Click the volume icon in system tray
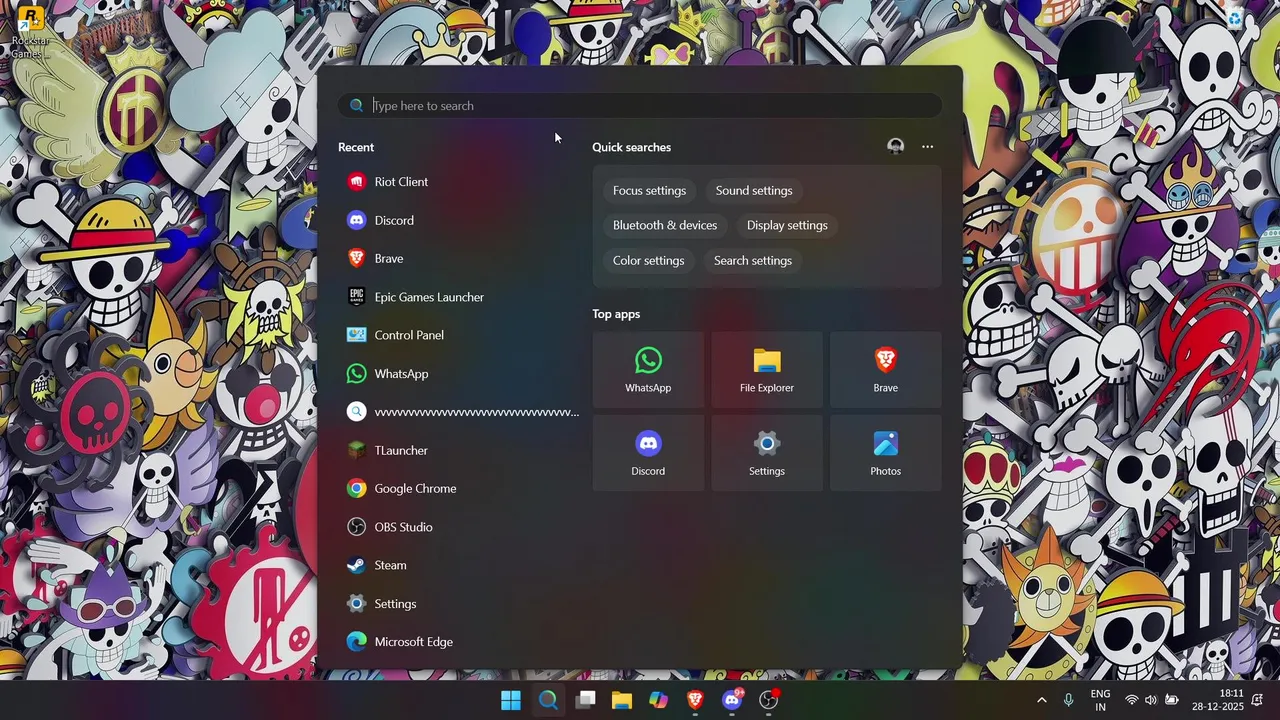 [x=1151, y=700]
